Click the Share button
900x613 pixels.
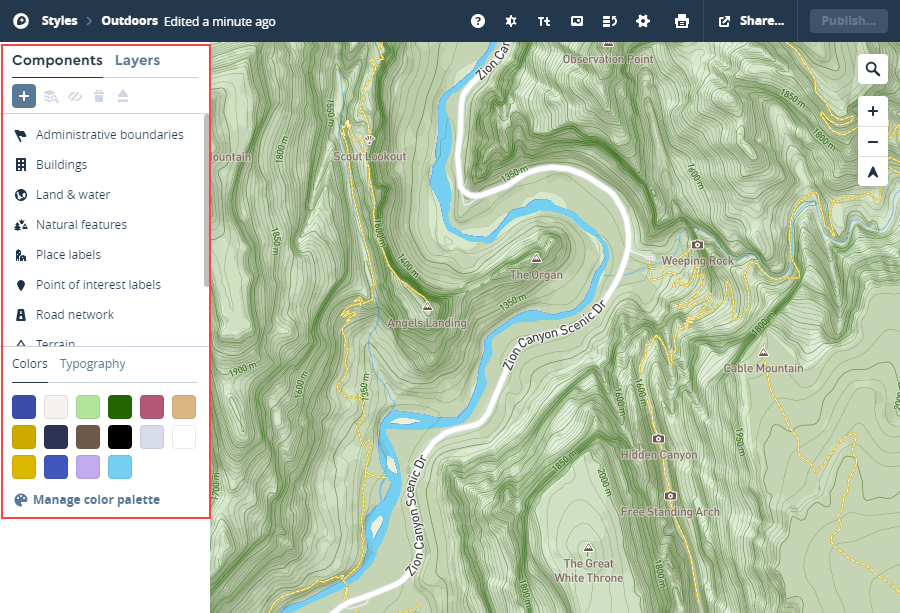[751, 21]
